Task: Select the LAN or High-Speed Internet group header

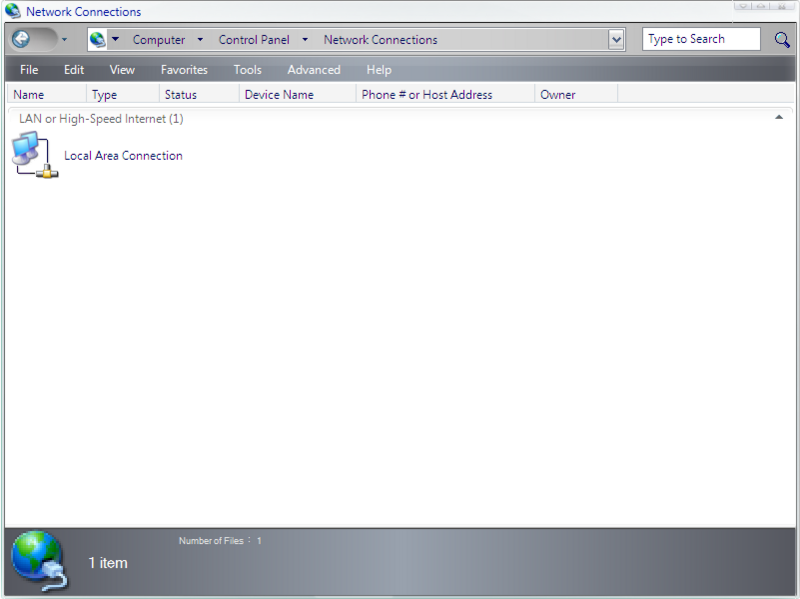Action: [x=101, y=119]
